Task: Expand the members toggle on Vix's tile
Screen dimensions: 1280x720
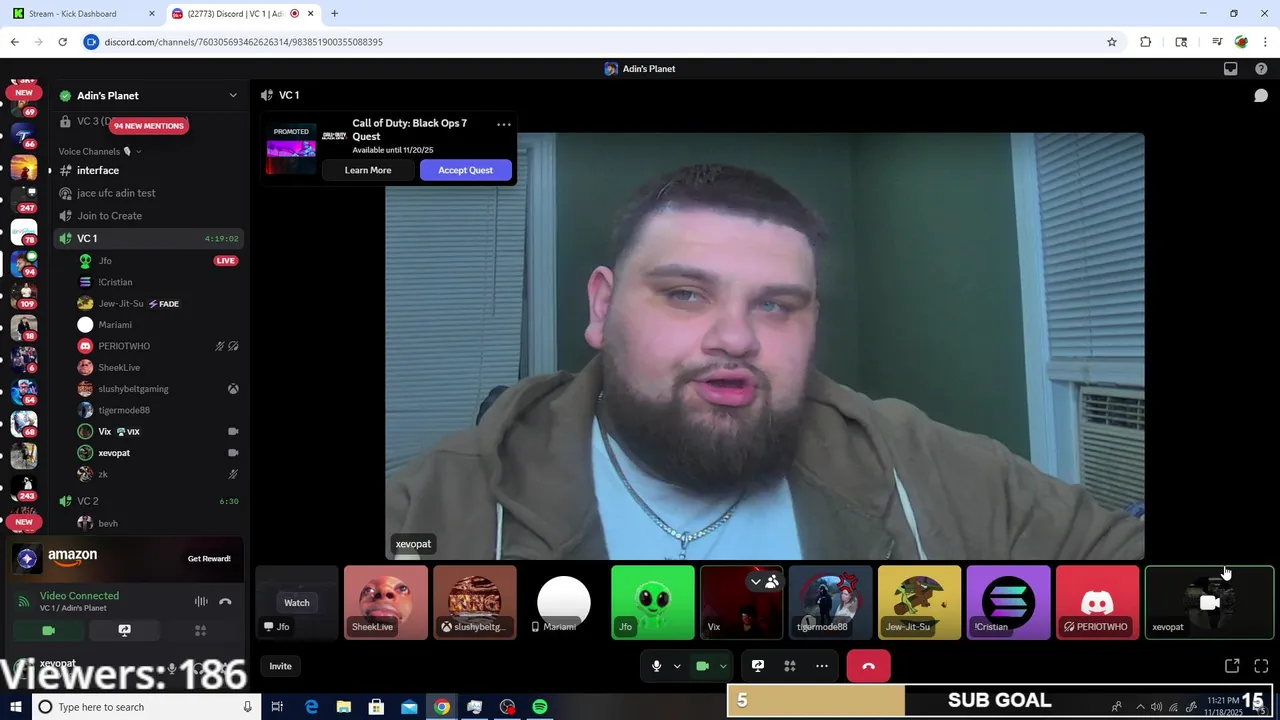Action: (765, 581)
